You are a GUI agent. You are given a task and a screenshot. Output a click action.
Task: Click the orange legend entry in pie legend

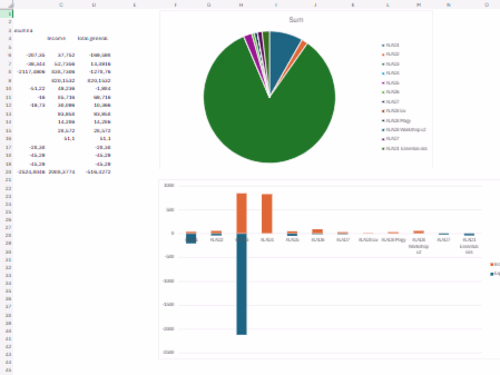[390, 54]
